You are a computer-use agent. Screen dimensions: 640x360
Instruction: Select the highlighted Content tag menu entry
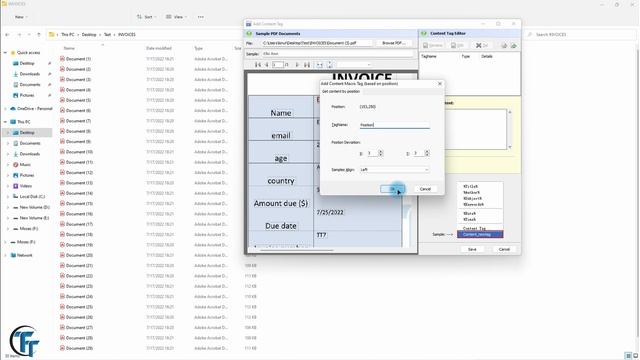tap(480, 234)
